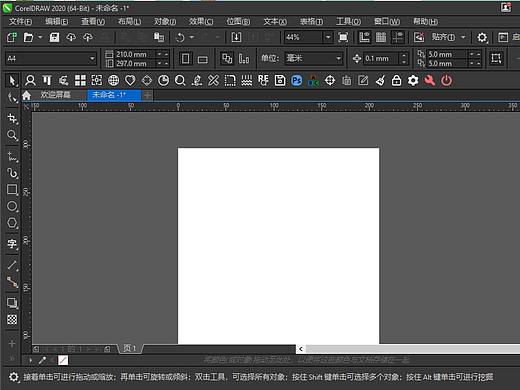Screen dimensions: 520x390
Task: Select the Ellipse tool
Action: pos(12,206)
